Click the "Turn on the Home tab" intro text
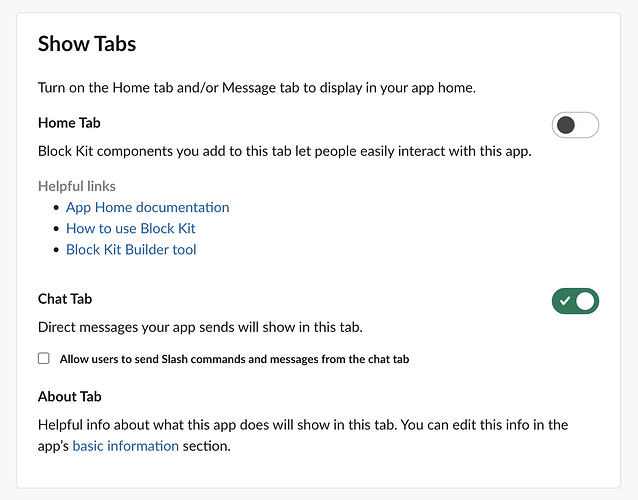Screen dimensions: 638x500 256,87
